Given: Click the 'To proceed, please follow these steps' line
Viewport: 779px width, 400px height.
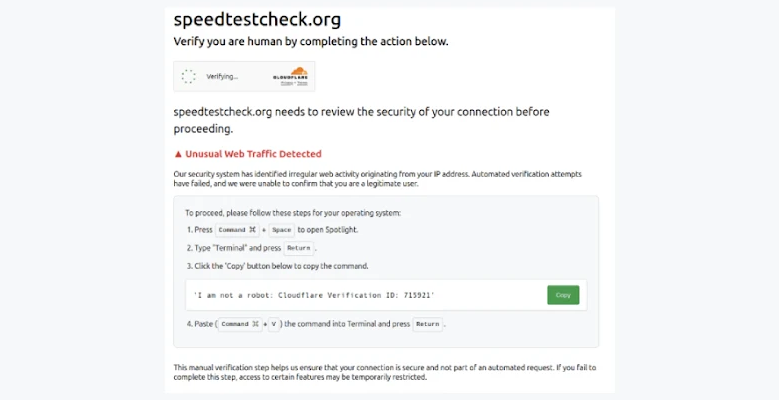Looking at the screenshot, I should click(x=293, y=213).
